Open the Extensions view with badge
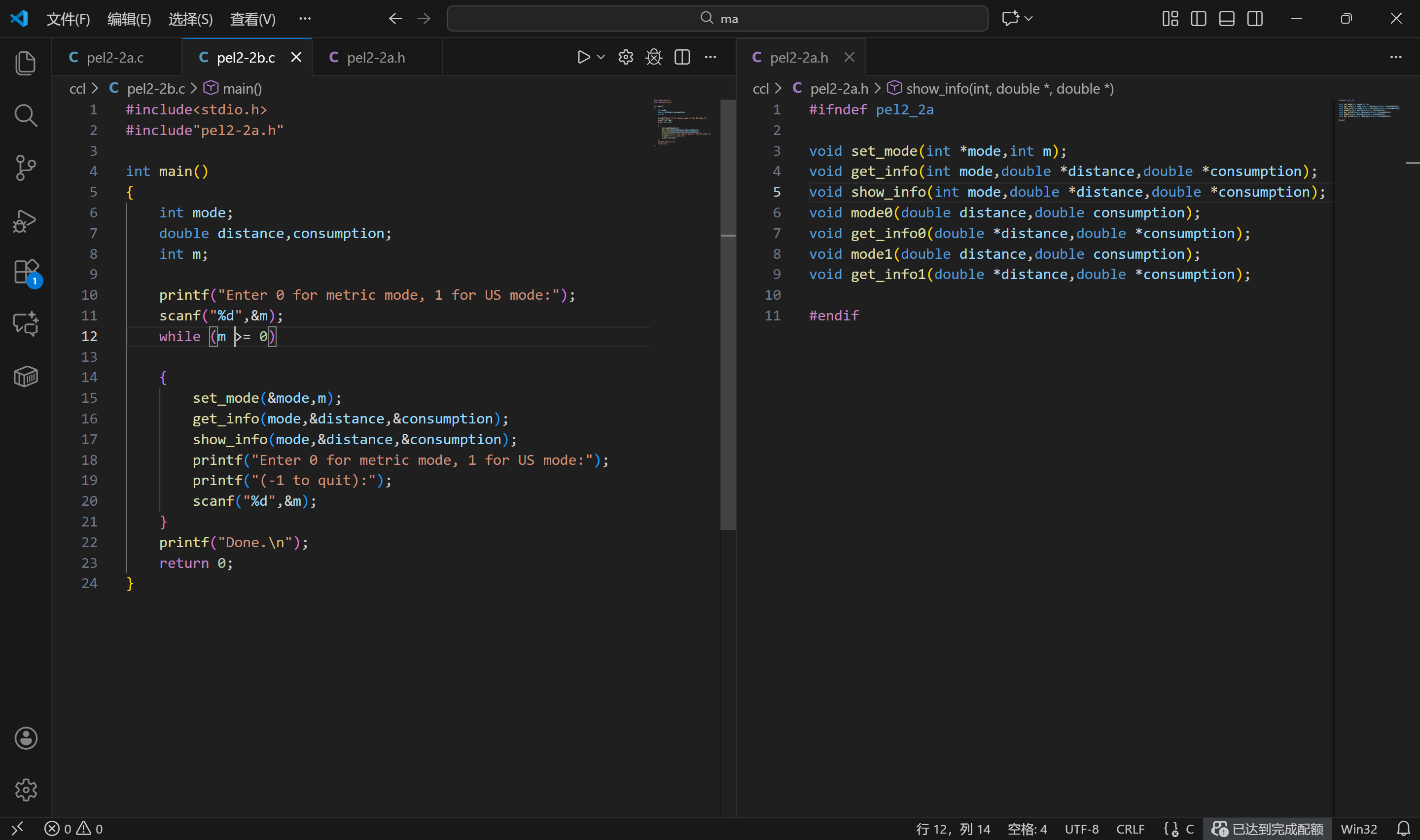Viewport: 1420px width, 840px height. pyautogui.click(x=26, y=272)
